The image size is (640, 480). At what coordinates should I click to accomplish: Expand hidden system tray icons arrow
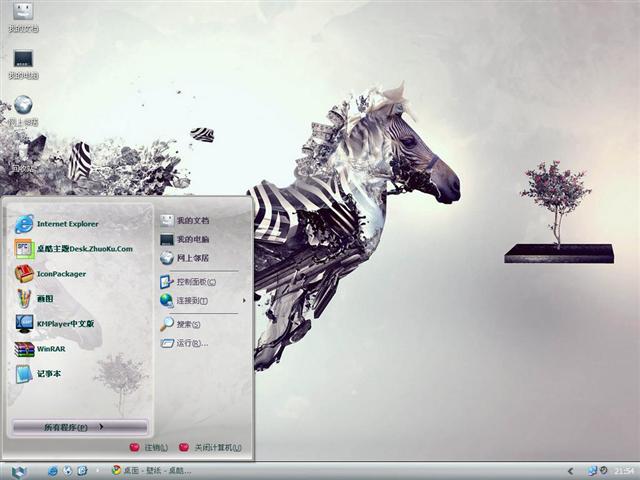(x=571, y=471)
